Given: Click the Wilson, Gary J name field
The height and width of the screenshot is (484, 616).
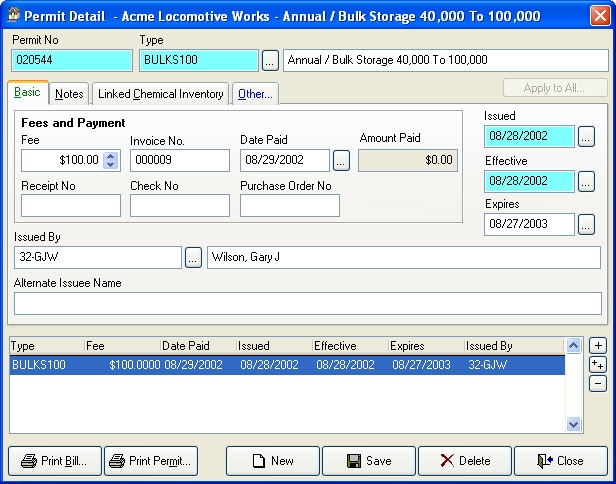Looking at the screenshot, I should point(404,258).
